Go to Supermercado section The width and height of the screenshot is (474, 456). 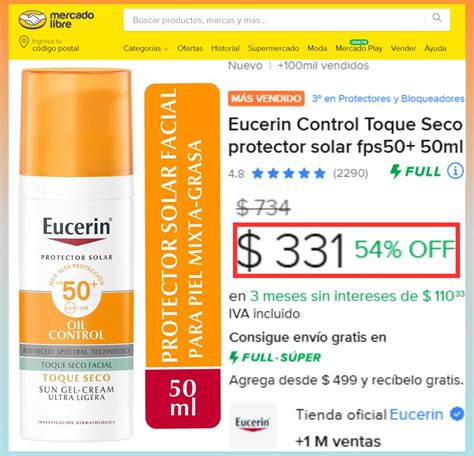click(273, 48)
